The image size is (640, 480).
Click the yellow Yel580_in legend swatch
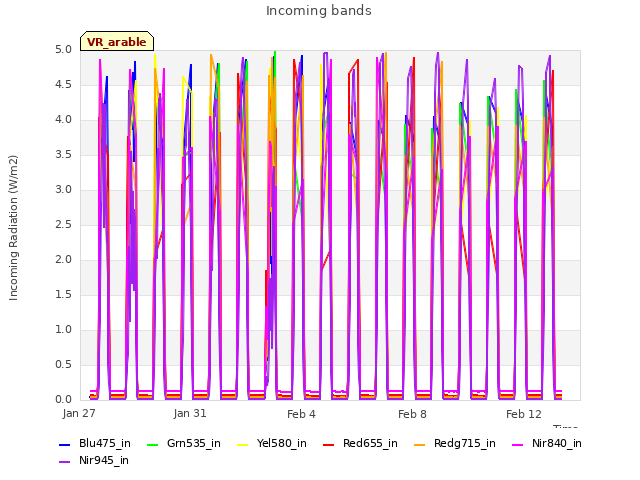click(x=242, y=444)
